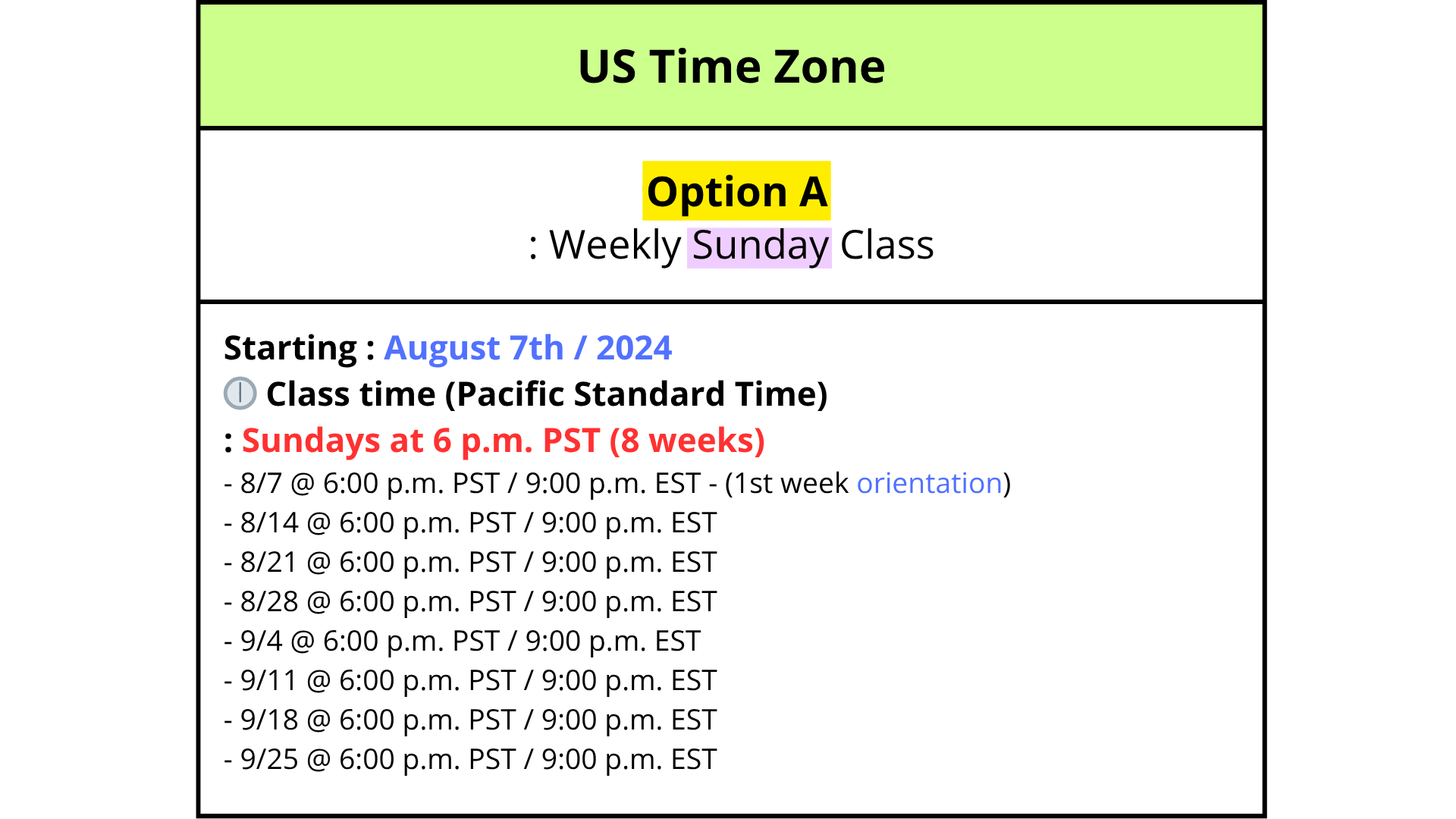Select the 8/14 class schedule entry
The height and width of the screenshot is (819, 1456).
470,523
